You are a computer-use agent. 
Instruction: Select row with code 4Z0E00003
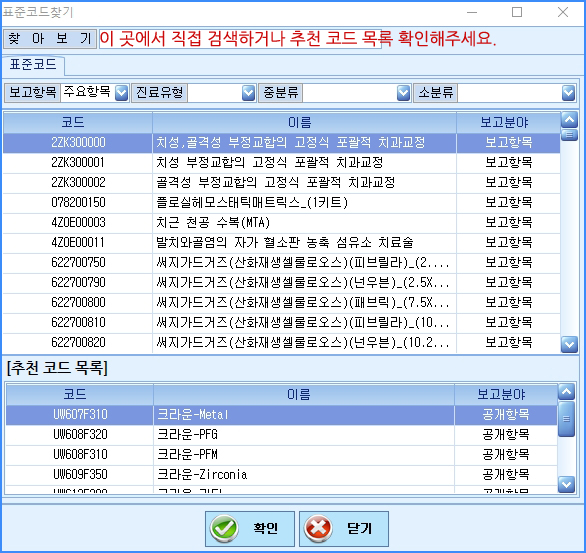pos(281,223)
